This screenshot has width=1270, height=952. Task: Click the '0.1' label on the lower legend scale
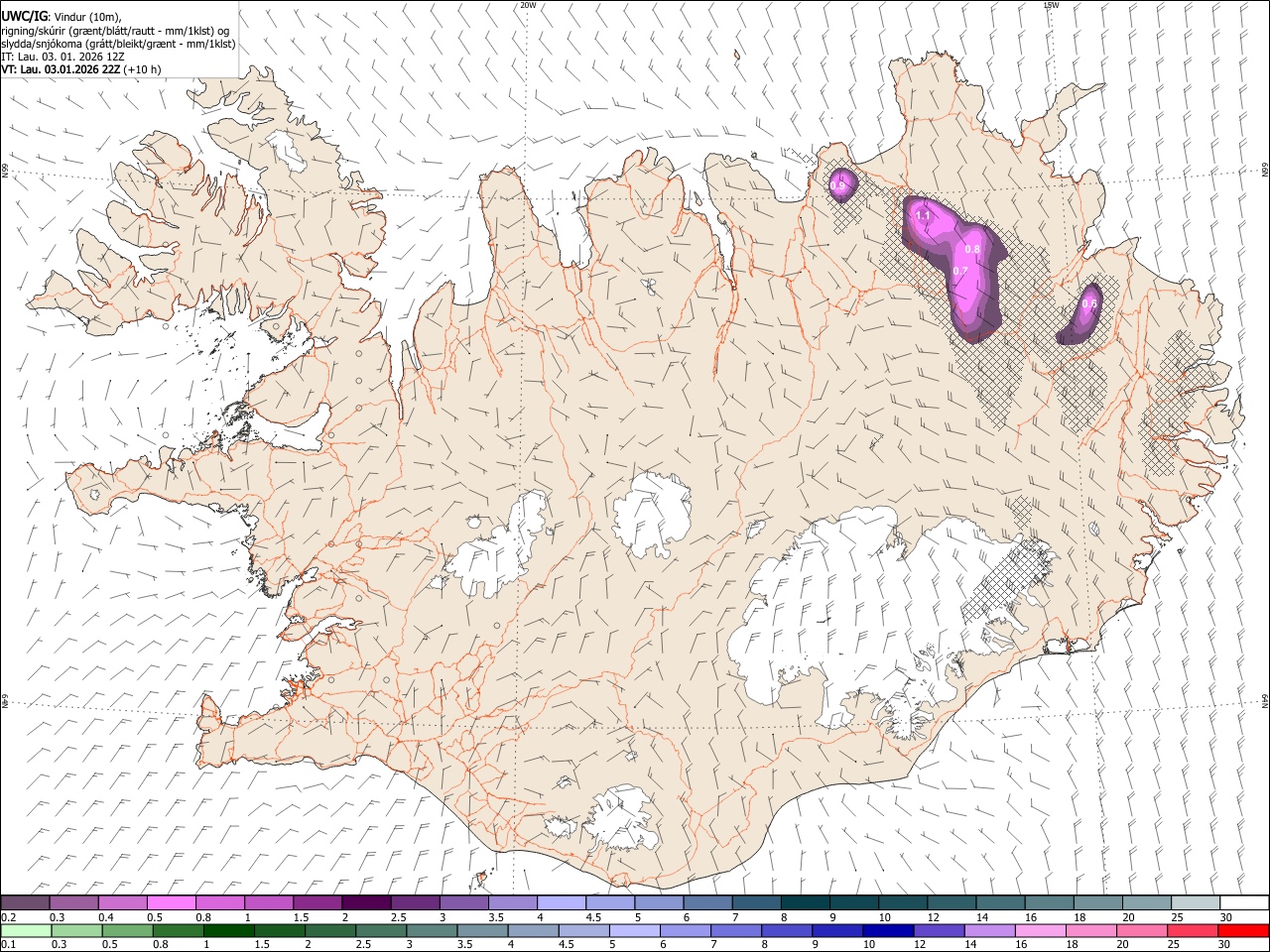tap(8, 945)
